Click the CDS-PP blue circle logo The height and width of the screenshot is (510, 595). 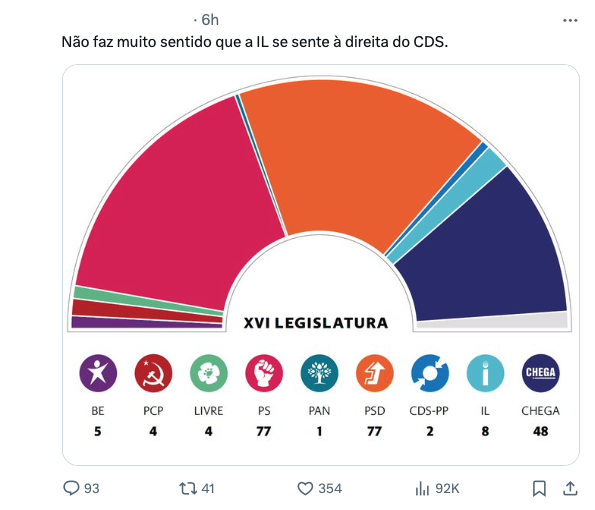pos(430,373)
